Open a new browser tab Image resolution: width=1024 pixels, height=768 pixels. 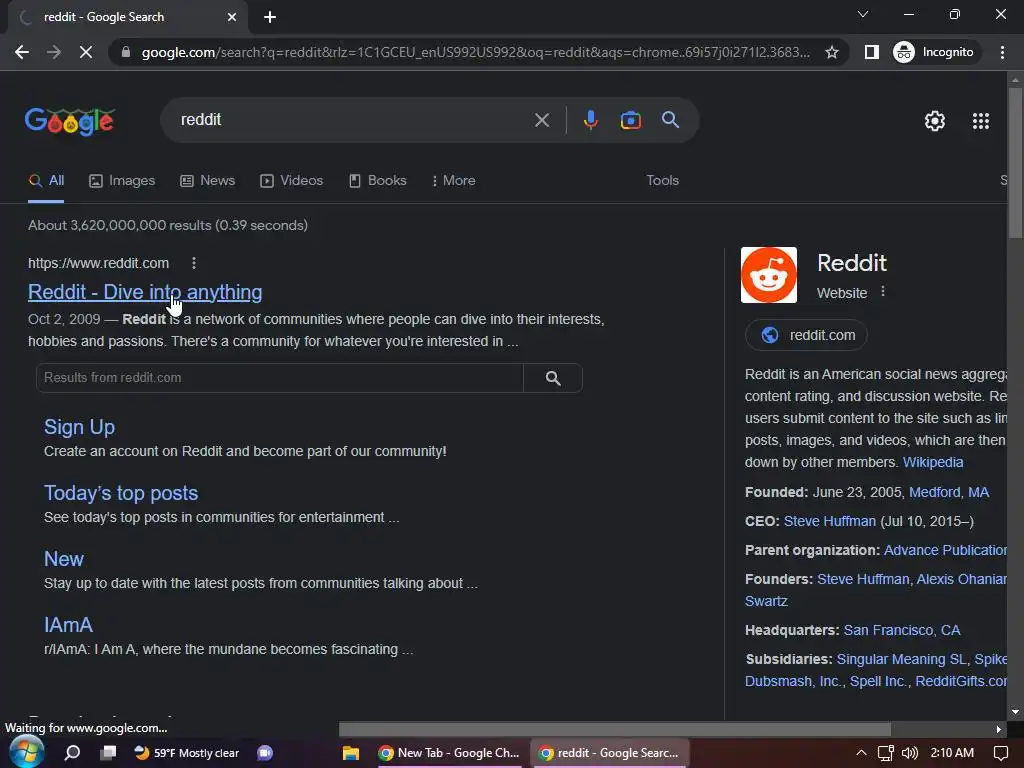270,17
